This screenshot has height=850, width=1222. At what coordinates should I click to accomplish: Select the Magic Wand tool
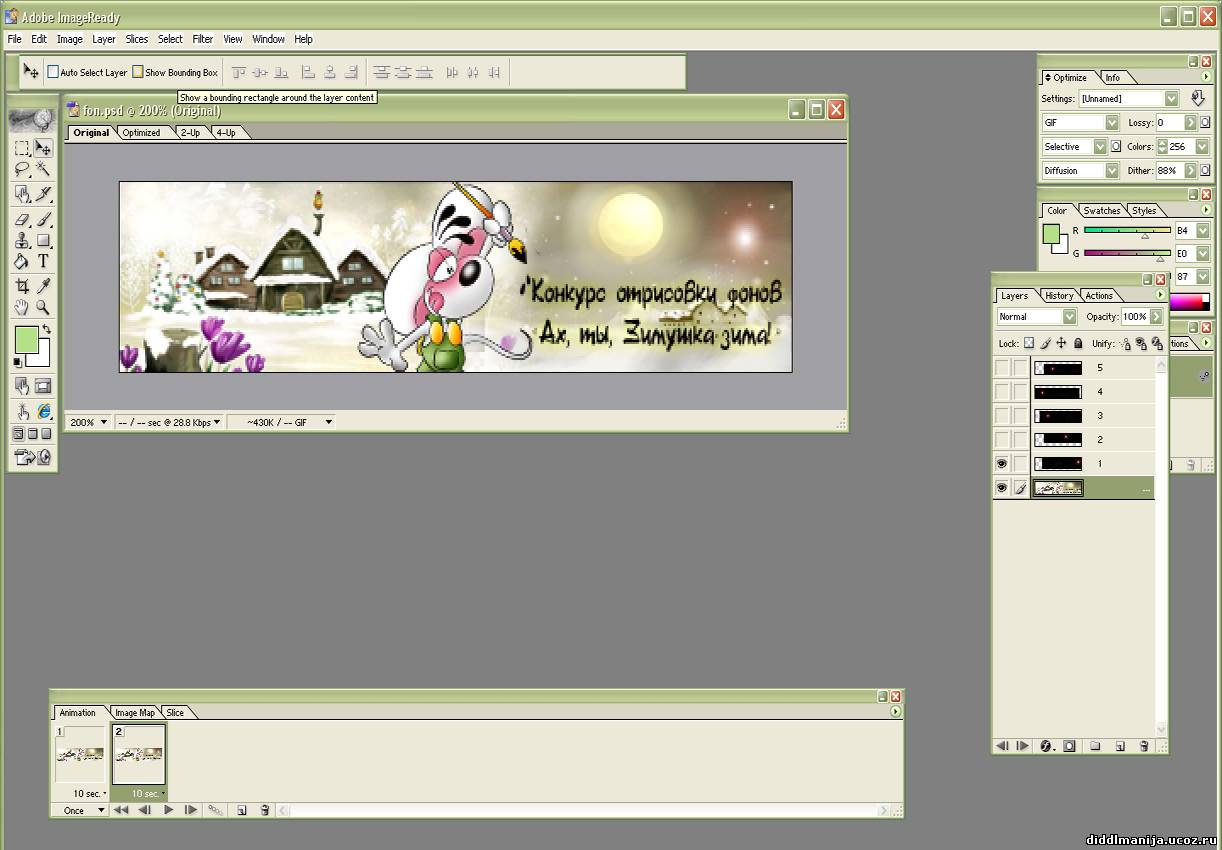(x=43, y=170)
